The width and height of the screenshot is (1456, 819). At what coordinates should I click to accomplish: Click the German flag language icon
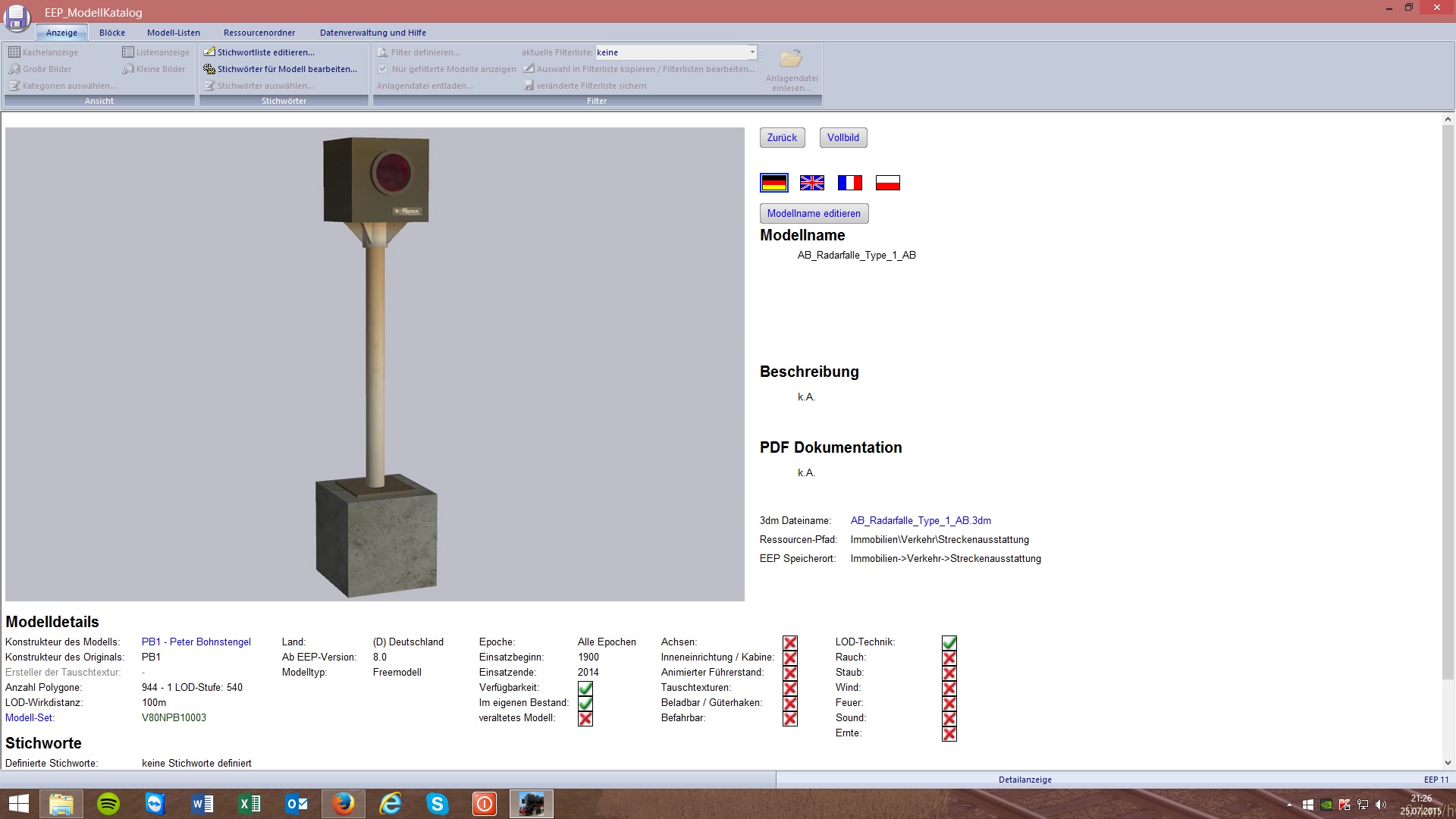point(773,183)
